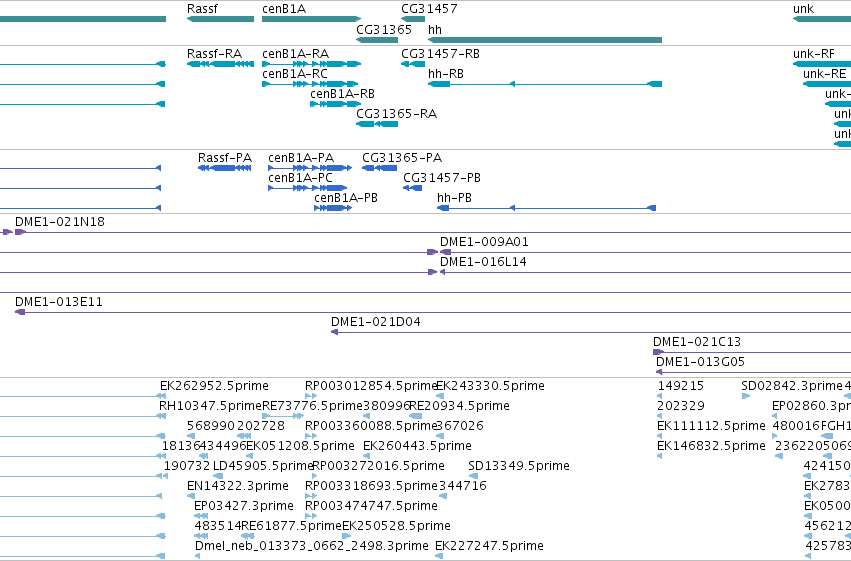Click the CG31457-PB coding feature

(x=412, y=188)
